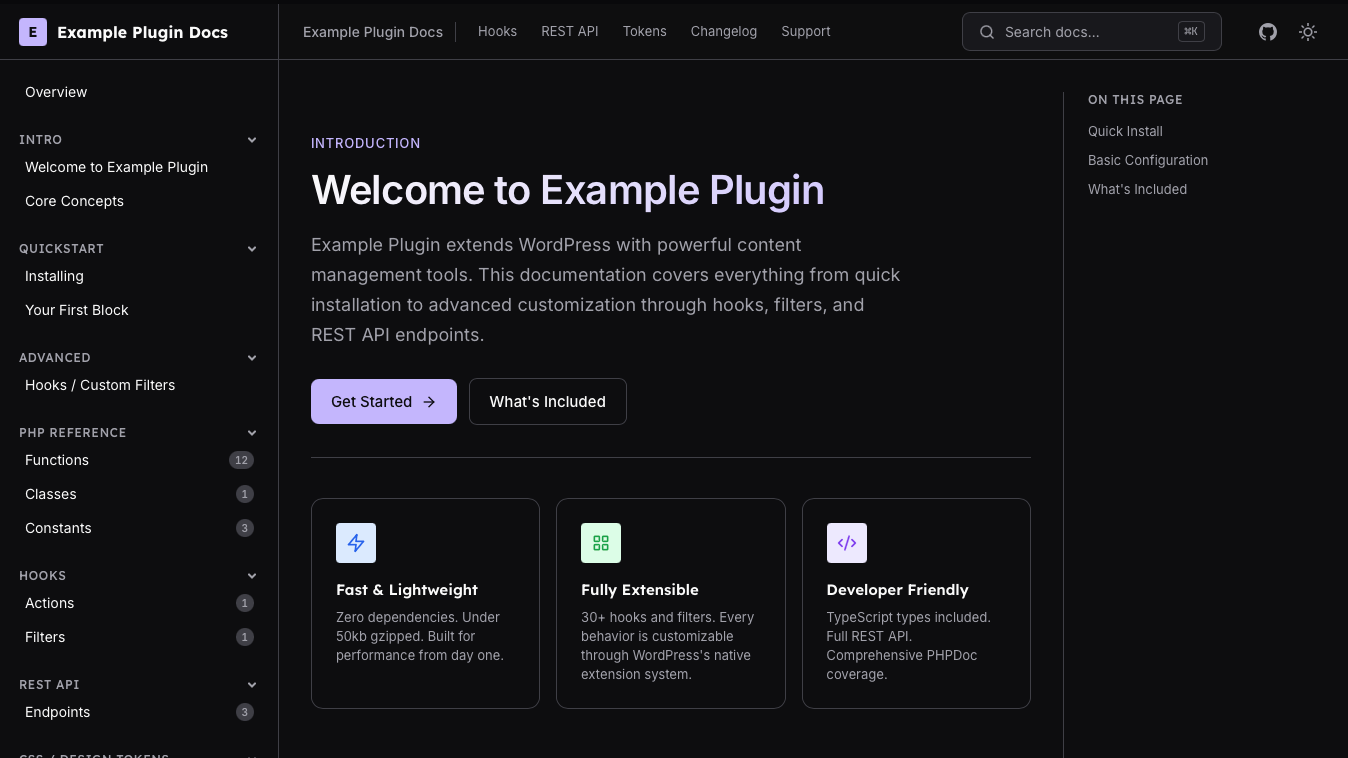Click the lightning bolt Fast & Lightweight icon
This screenshot has height=758, width=1348.
[356, 543]
